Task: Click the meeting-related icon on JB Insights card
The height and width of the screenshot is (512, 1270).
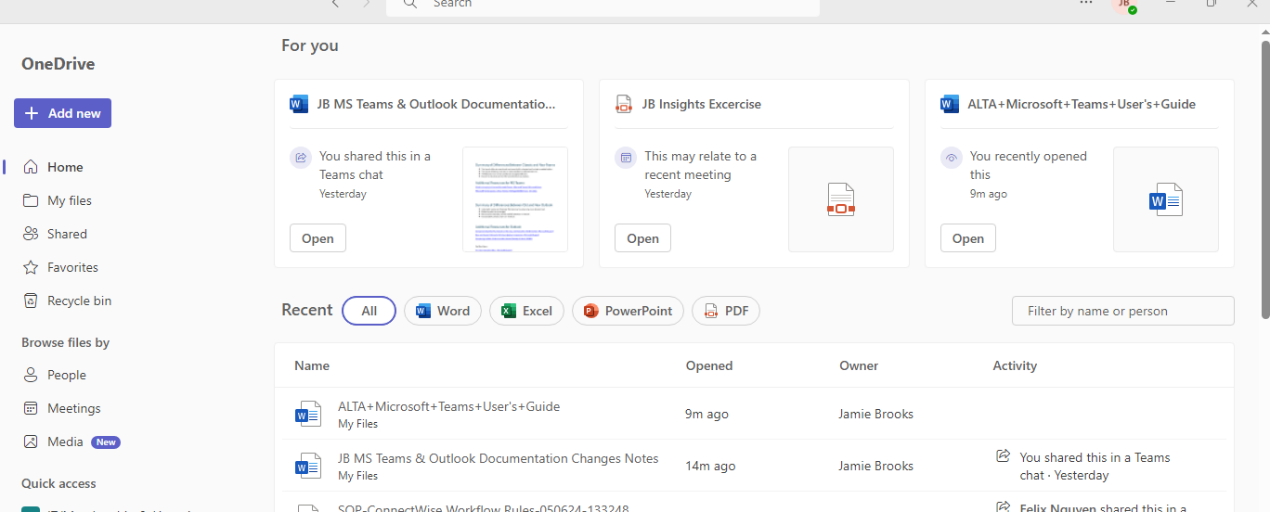Action: [625, 157]
